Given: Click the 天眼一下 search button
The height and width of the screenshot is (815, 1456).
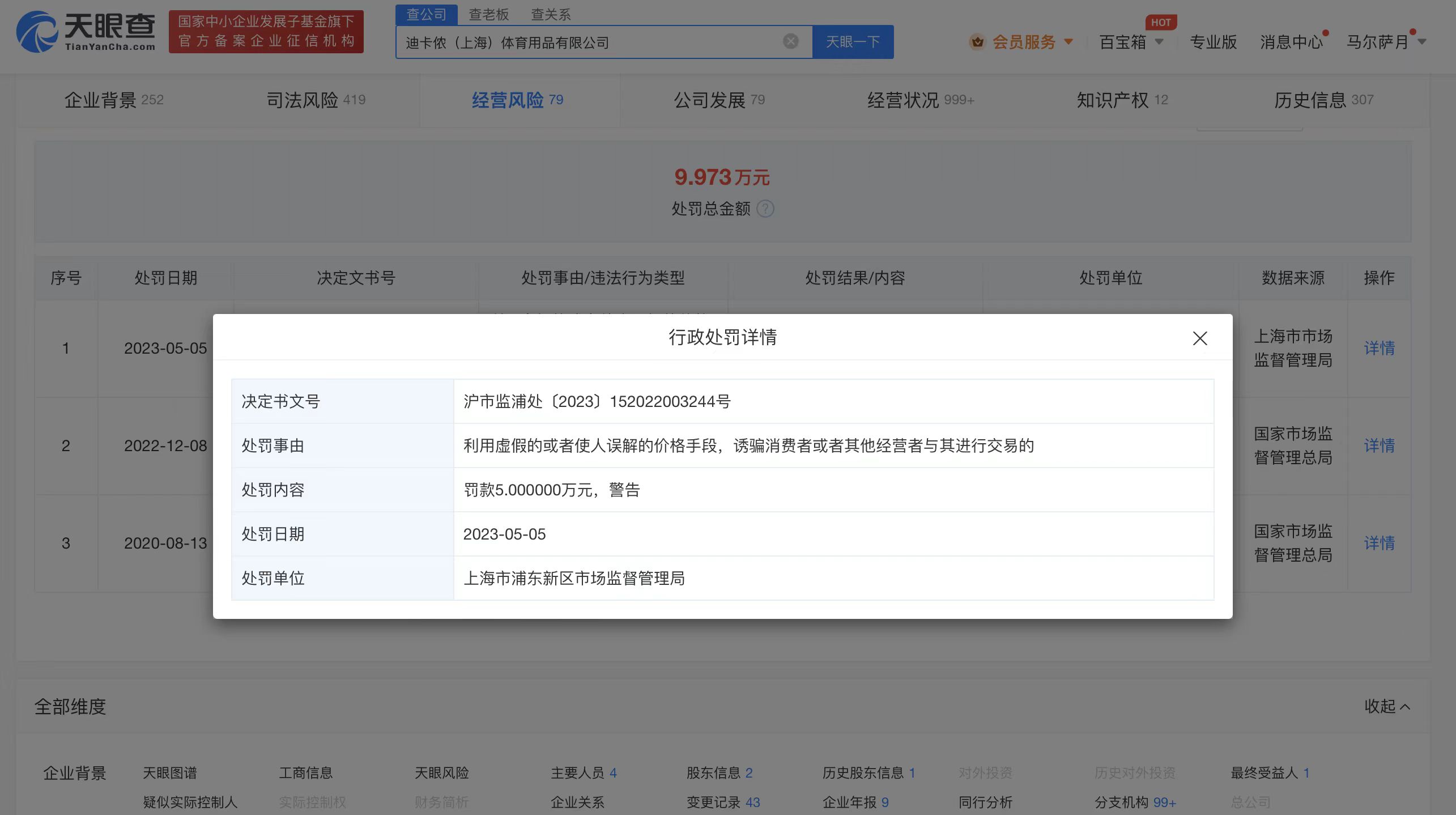Looking at the screenshot, I should pyautogui.click(x=853, y=42).
